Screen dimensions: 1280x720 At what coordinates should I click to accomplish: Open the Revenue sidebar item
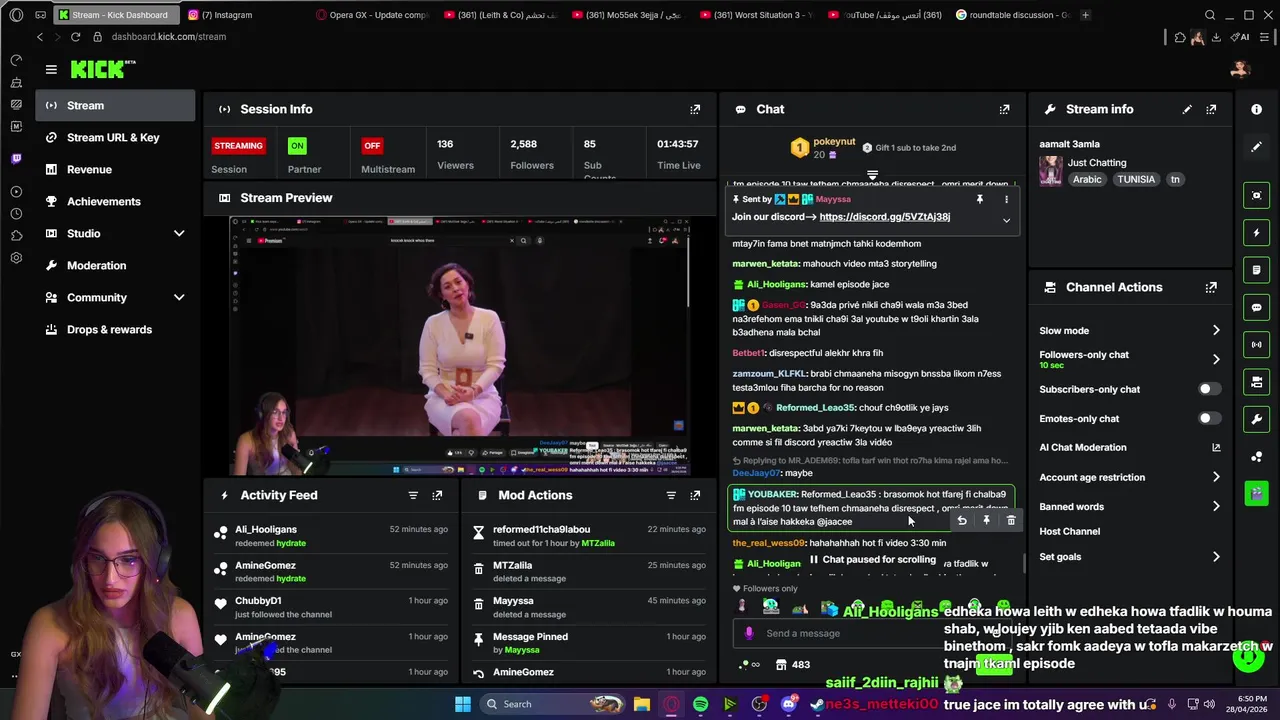coord(115,169)
